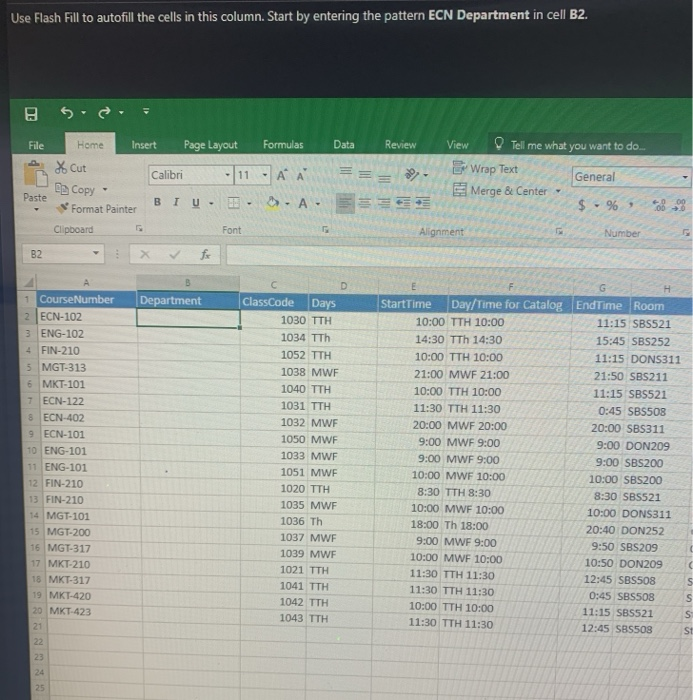Toggle Bold formatting
This screenshot has width=693, height=700.
(157, 202)
